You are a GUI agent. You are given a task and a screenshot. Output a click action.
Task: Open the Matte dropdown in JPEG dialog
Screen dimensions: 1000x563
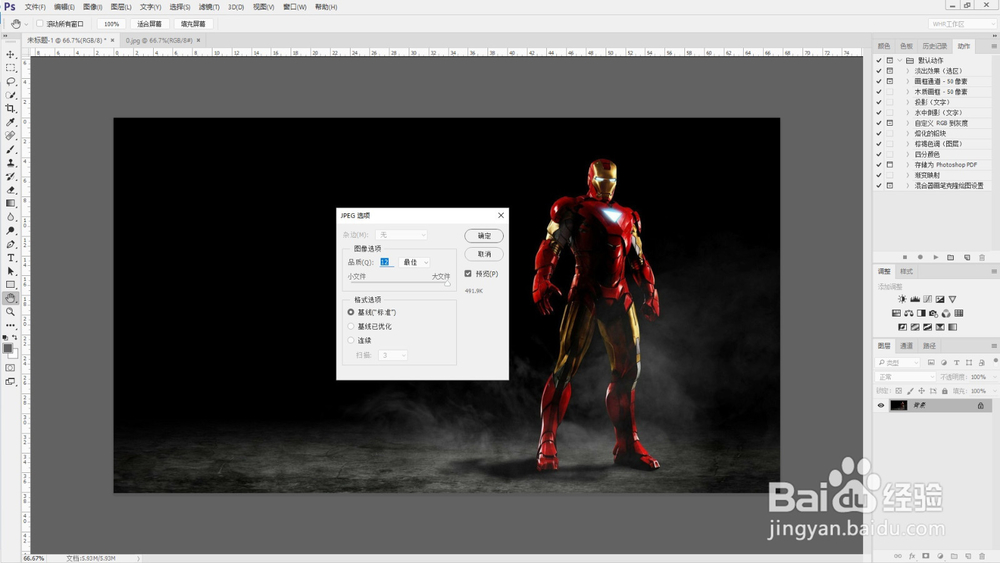pyautogui.click(x=401, y=235)
